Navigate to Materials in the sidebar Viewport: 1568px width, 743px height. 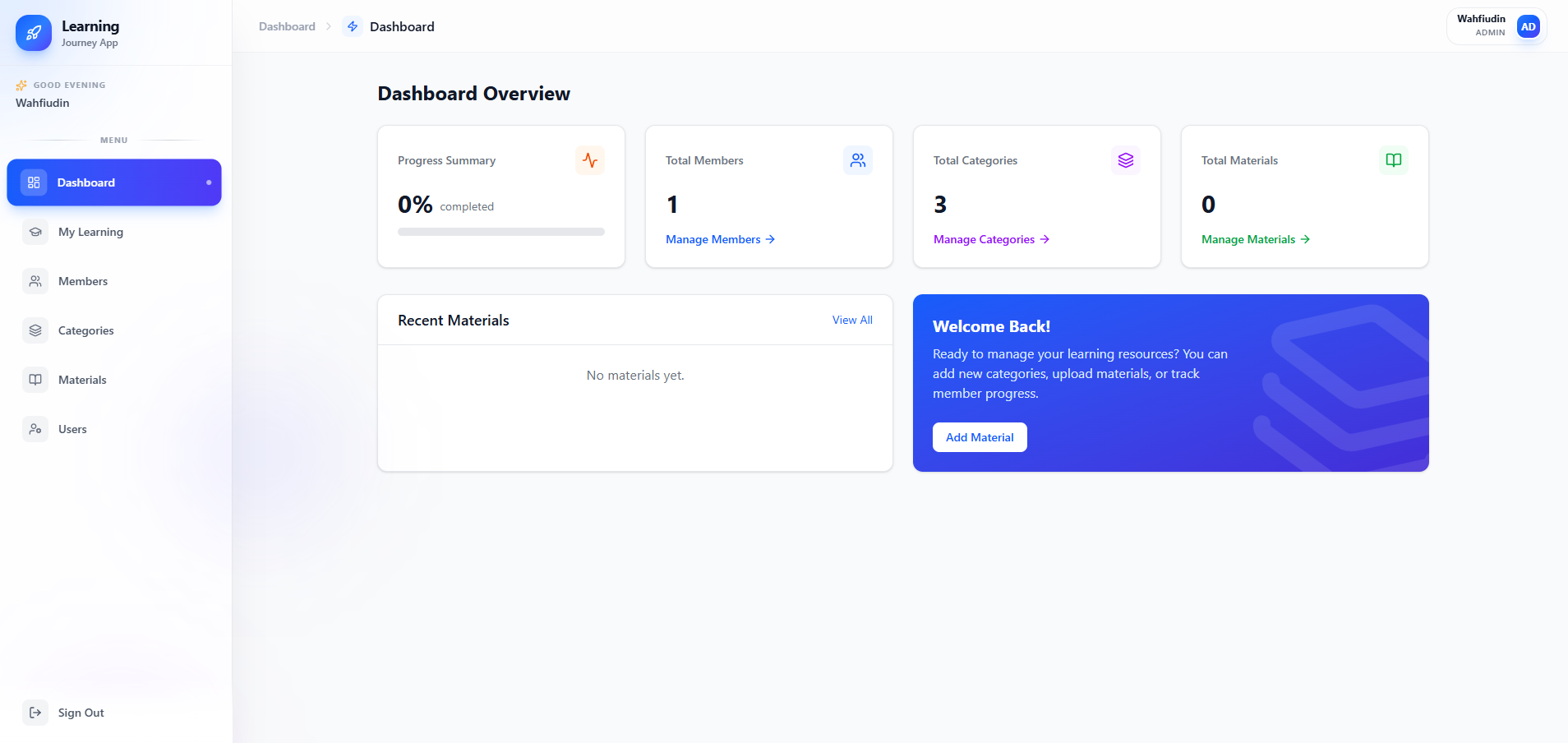[114, 380]
